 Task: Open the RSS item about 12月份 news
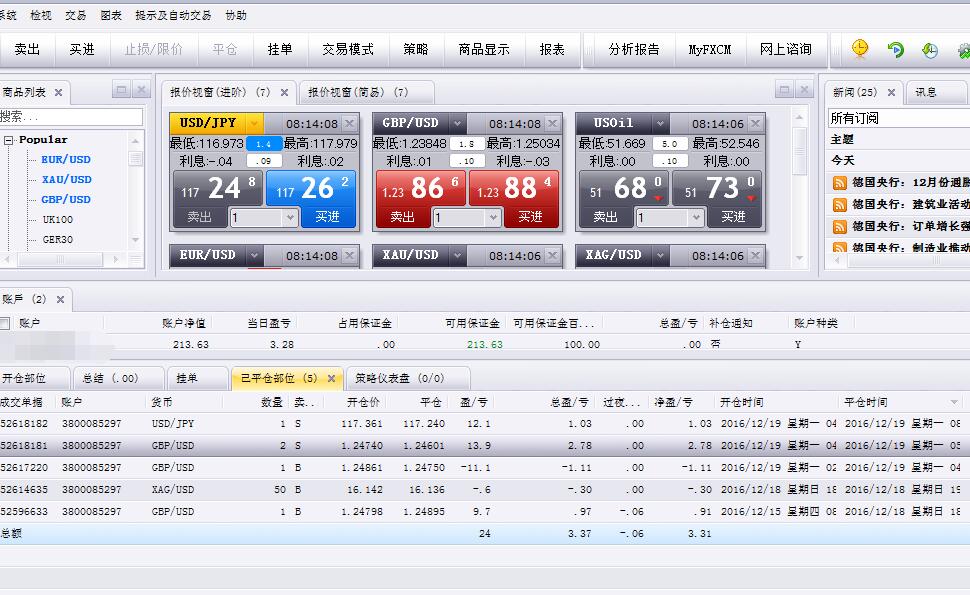click(x=839, y=182)
